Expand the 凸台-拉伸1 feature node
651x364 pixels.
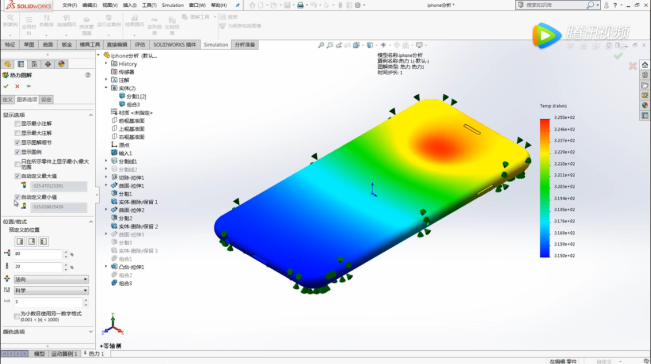coord(106,267)
